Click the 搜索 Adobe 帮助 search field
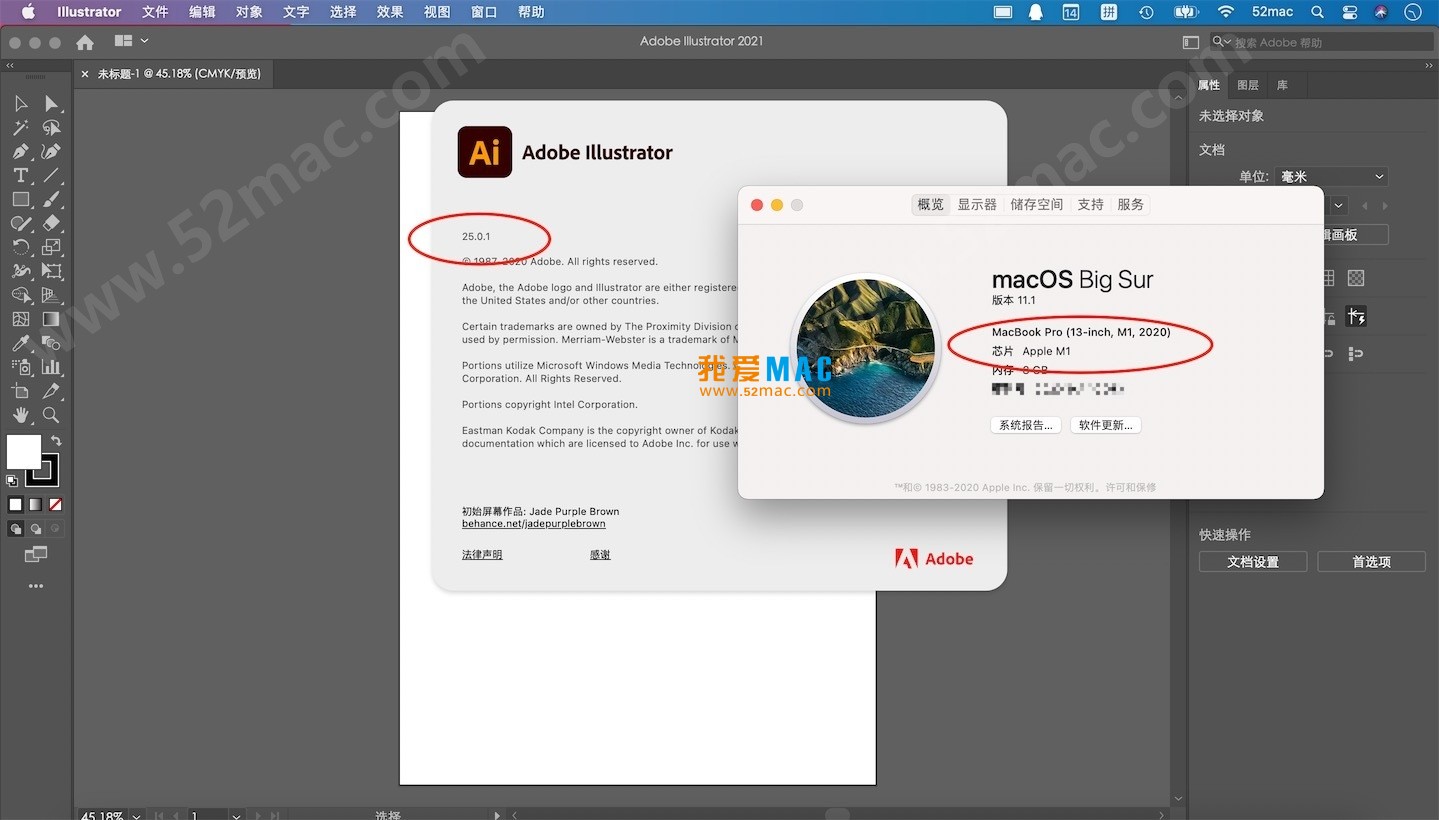The image size is (1439, 820). [1320, 41]
